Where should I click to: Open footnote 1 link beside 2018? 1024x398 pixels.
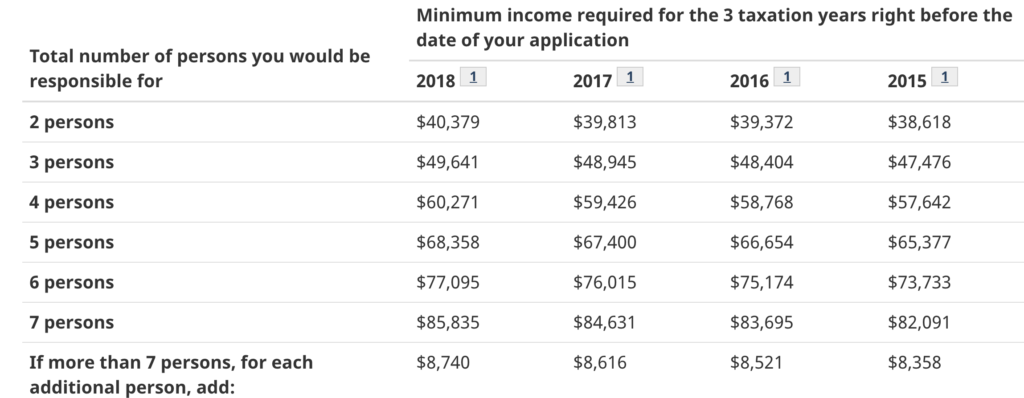[x=473, y=77]
